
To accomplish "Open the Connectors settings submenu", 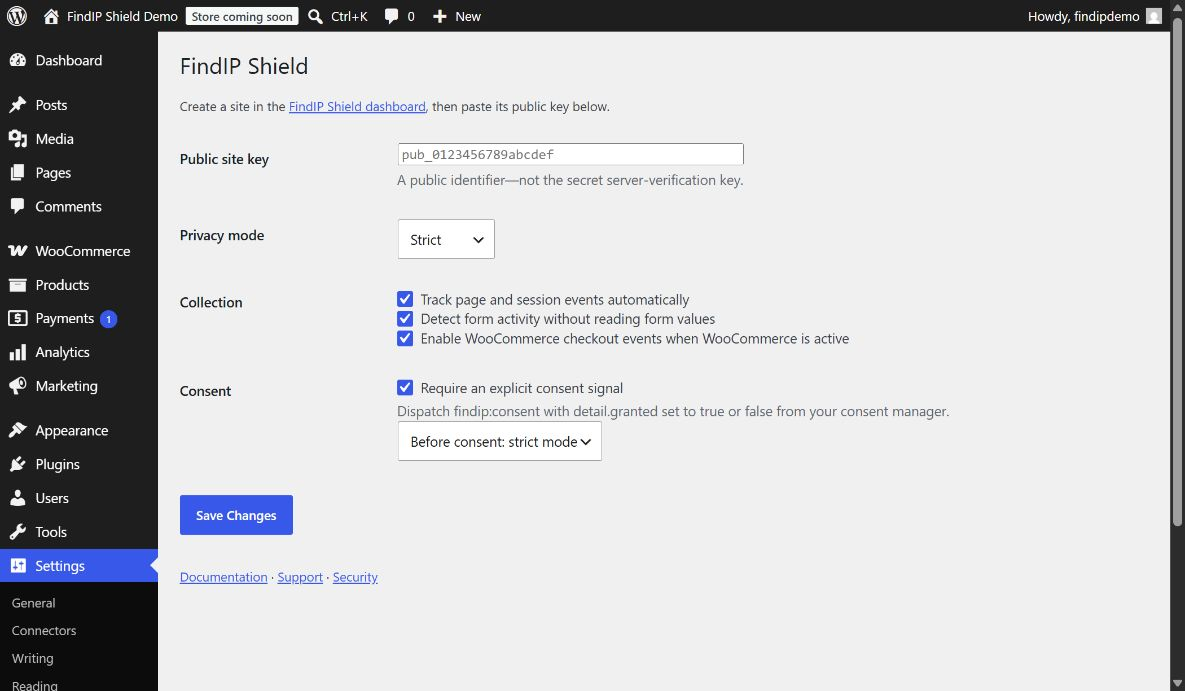I will coord(44,631).
